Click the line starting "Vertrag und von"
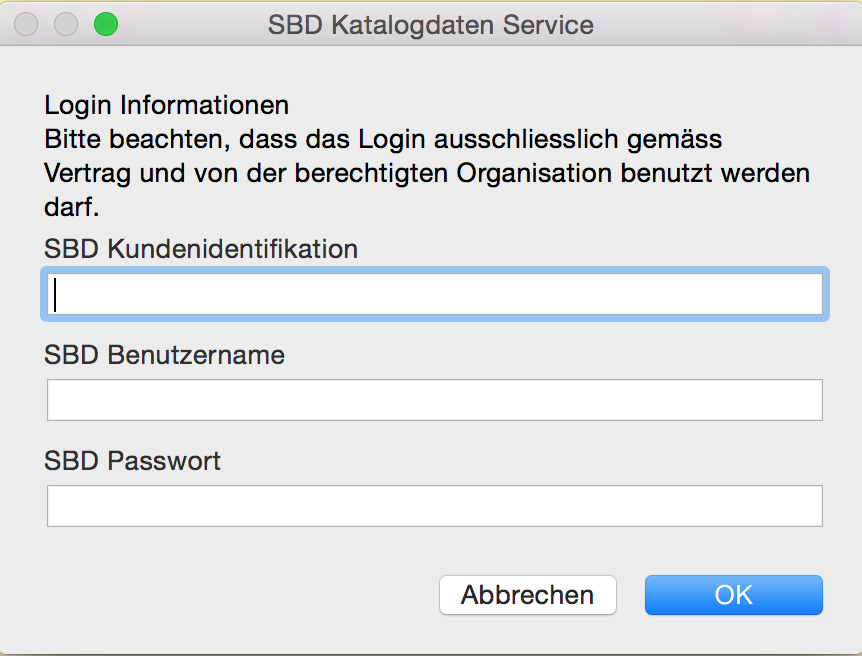 [427, 172]
